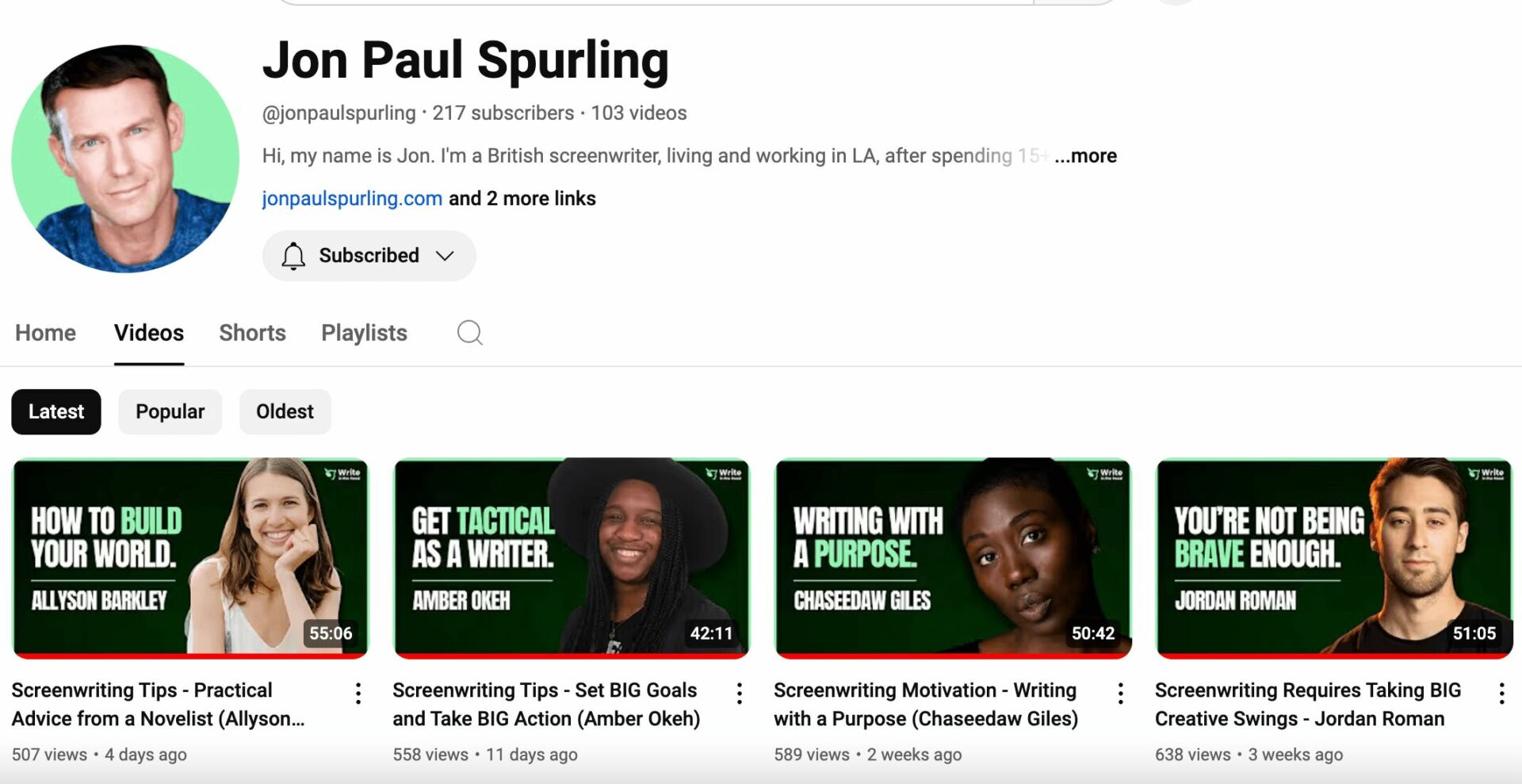
Task: Open the jonpaulspurling.com link
Action: click(x=352, y=198)
